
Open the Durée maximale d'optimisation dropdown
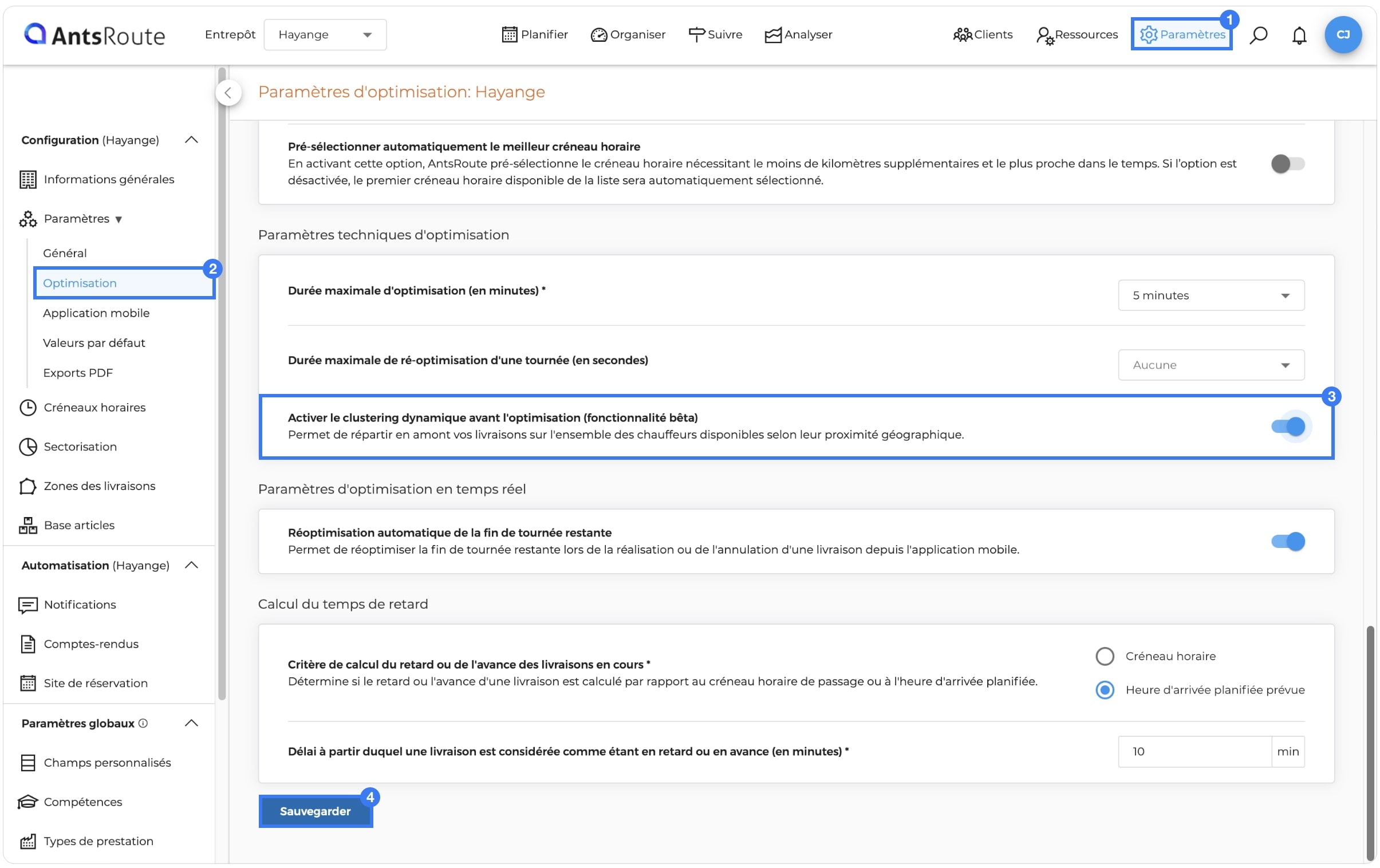(1211, 295)
